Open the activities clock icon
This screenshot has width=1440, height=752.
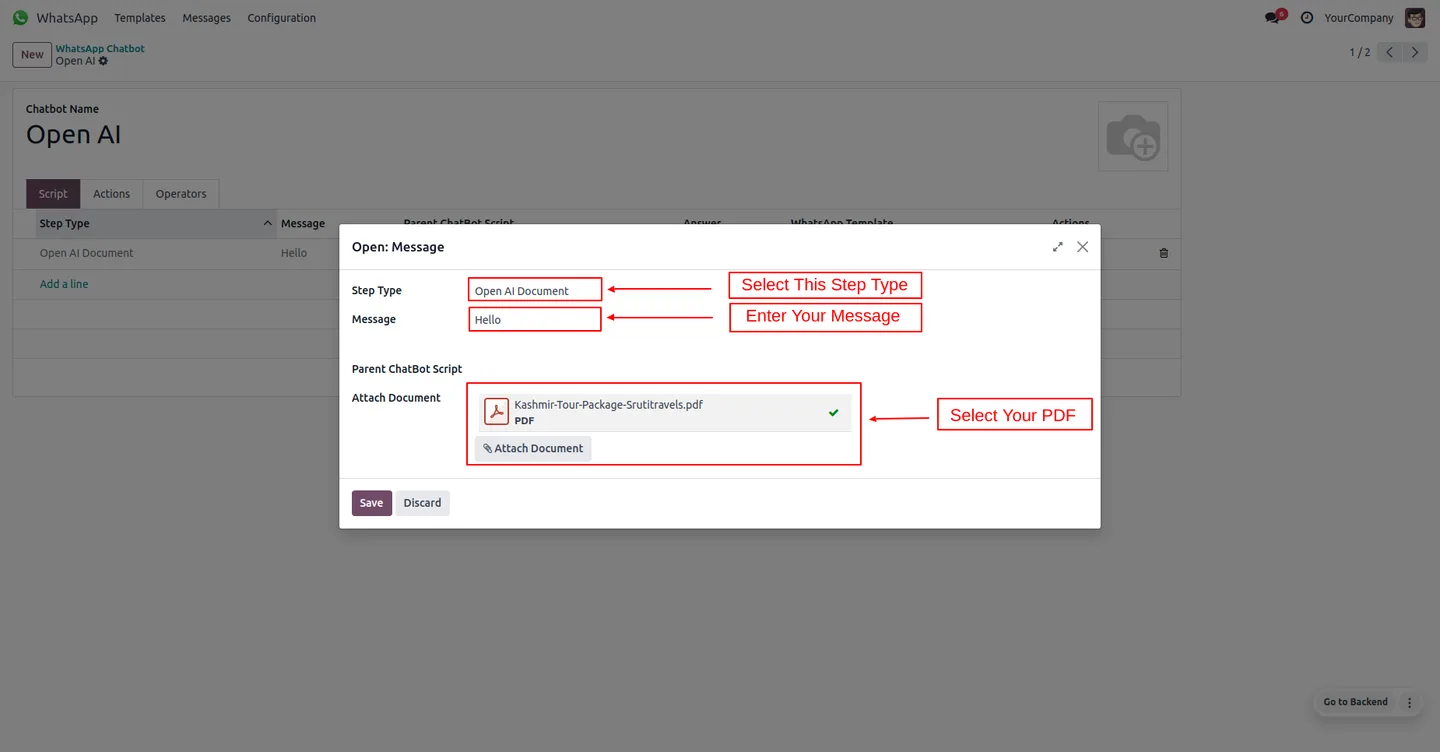tap(1307, 18)
